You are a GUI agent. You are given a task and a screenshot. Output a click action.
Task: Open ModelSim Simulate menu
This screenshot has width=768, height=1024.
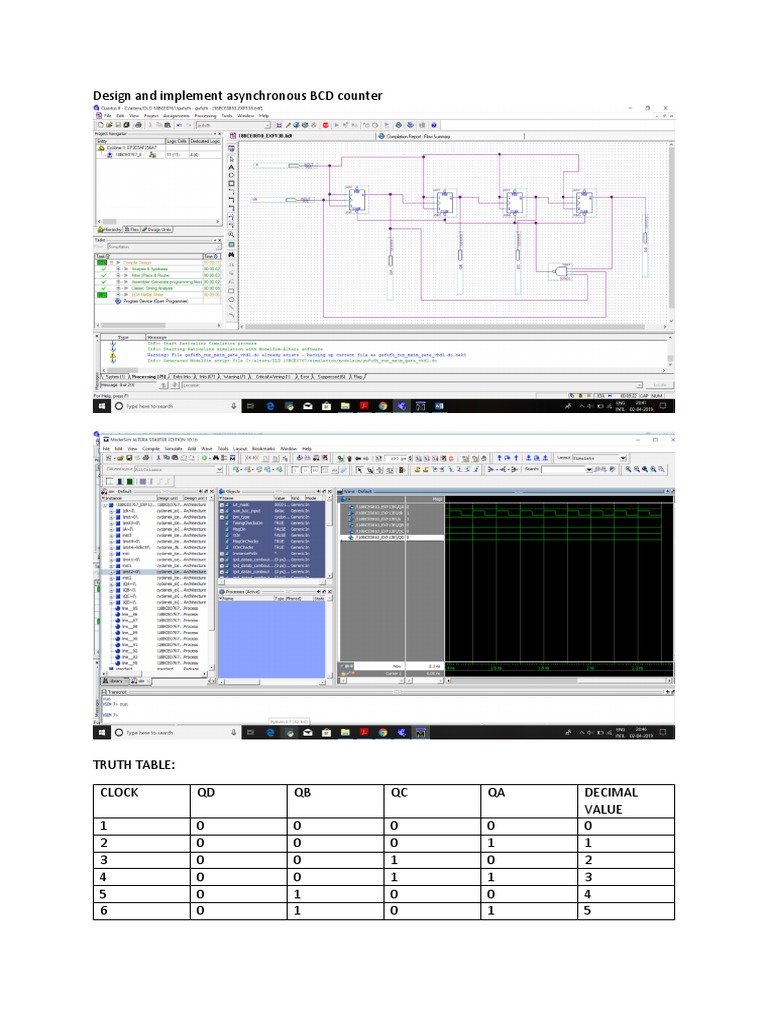pyautogui.click(x=173, y=449)
